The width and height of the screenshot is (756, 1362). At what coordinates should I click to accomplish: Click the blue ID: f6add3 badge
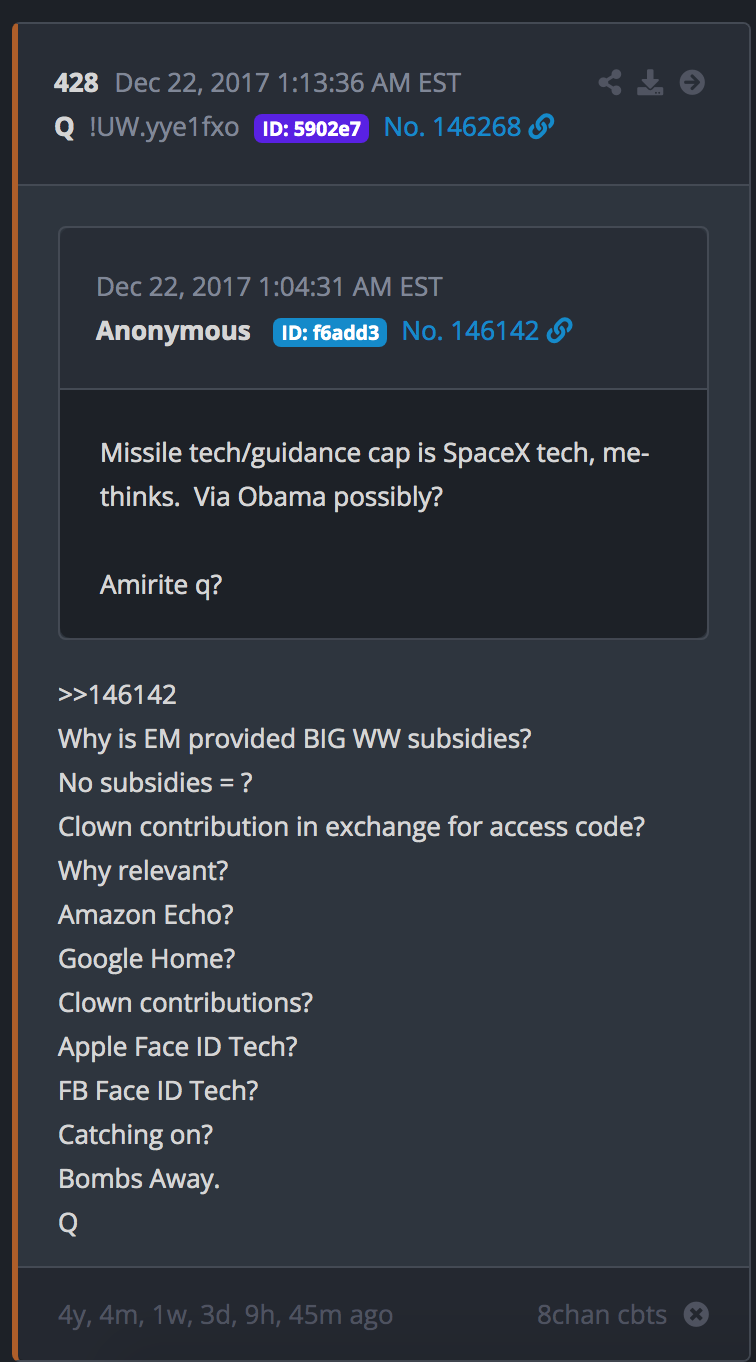329,332
